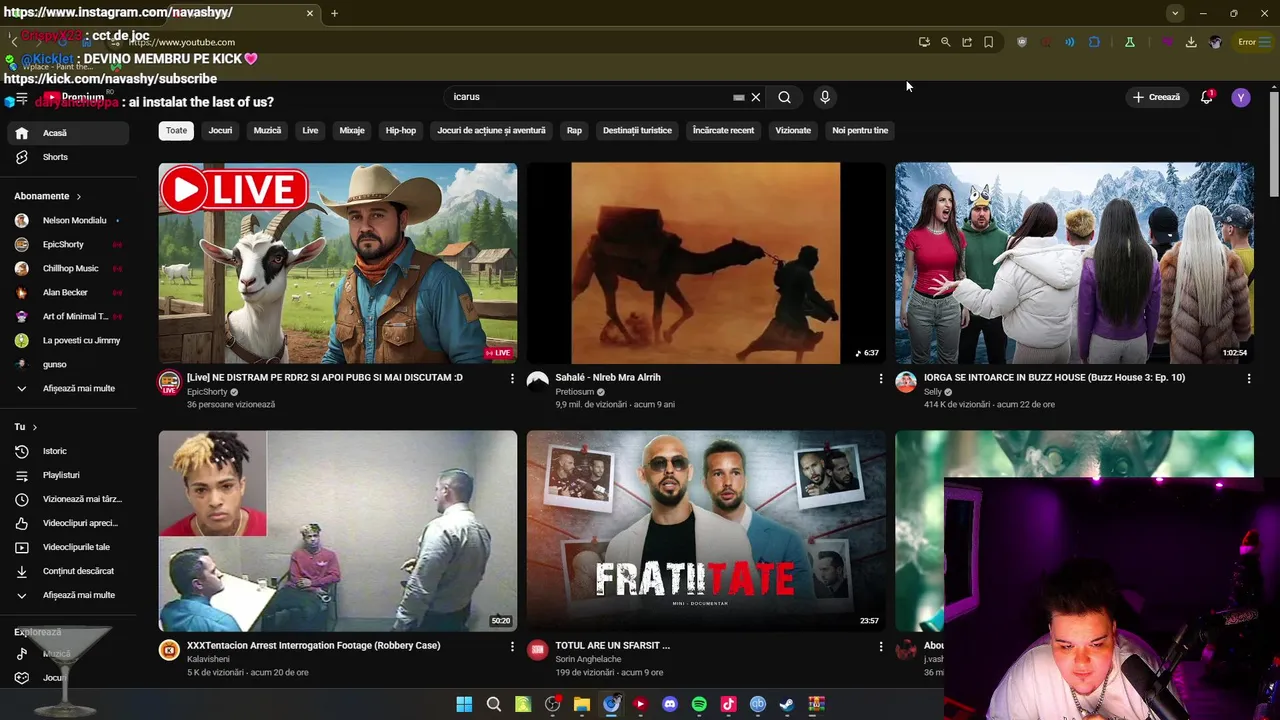Start voice search with the microphone icon

click(x=825, y=97)
